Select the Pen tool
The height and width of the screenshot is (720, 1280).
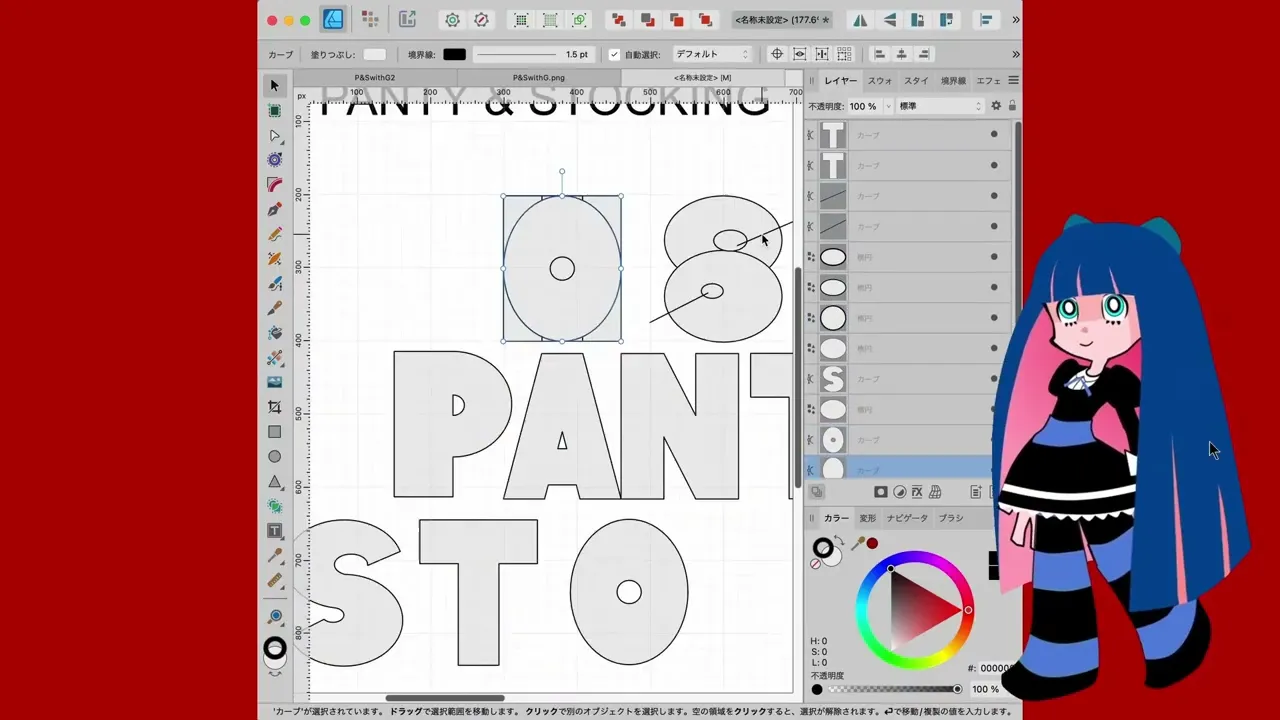pyautogui.click(x=274, y=209)
